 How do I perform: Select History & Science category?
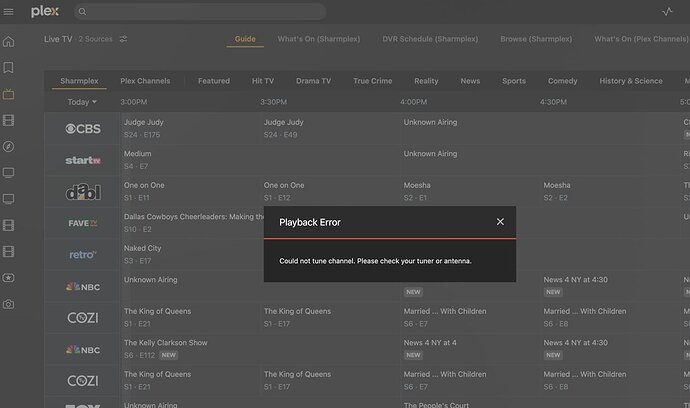(x=631, y=81)
